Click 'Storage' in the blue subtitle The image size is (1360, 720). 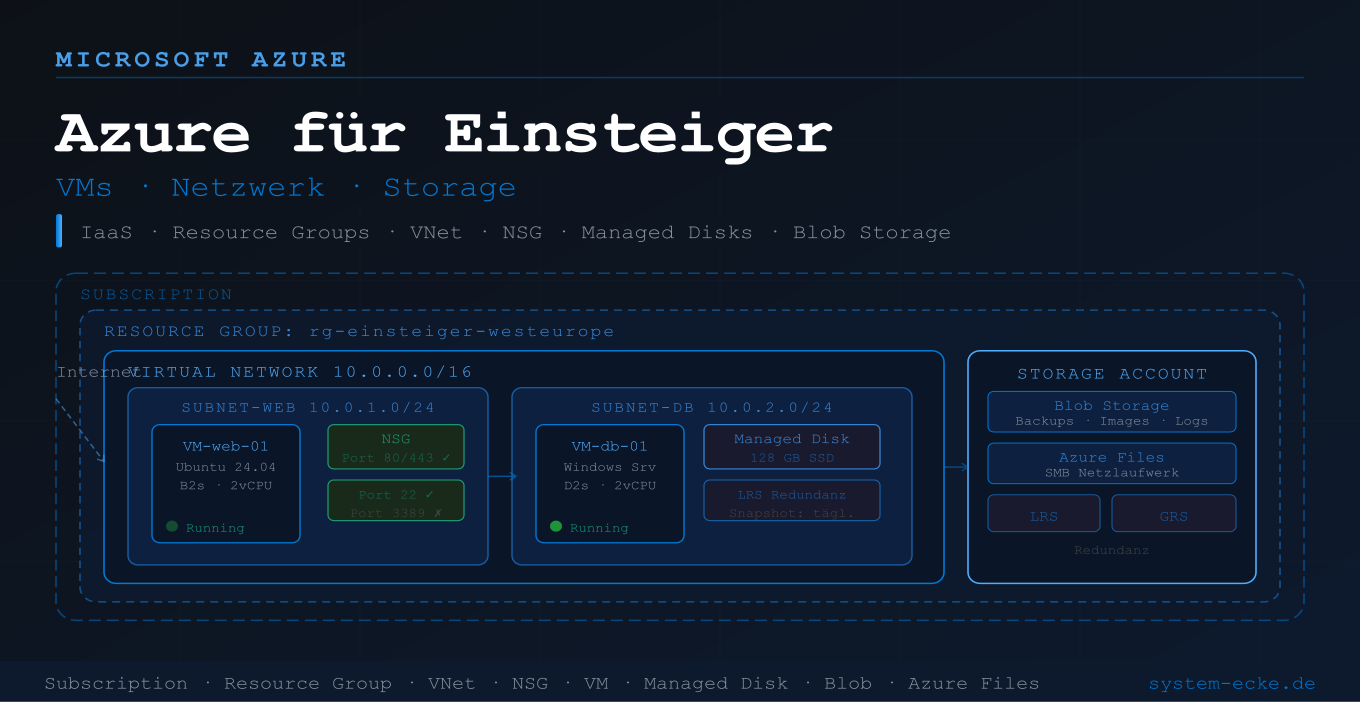449,188
